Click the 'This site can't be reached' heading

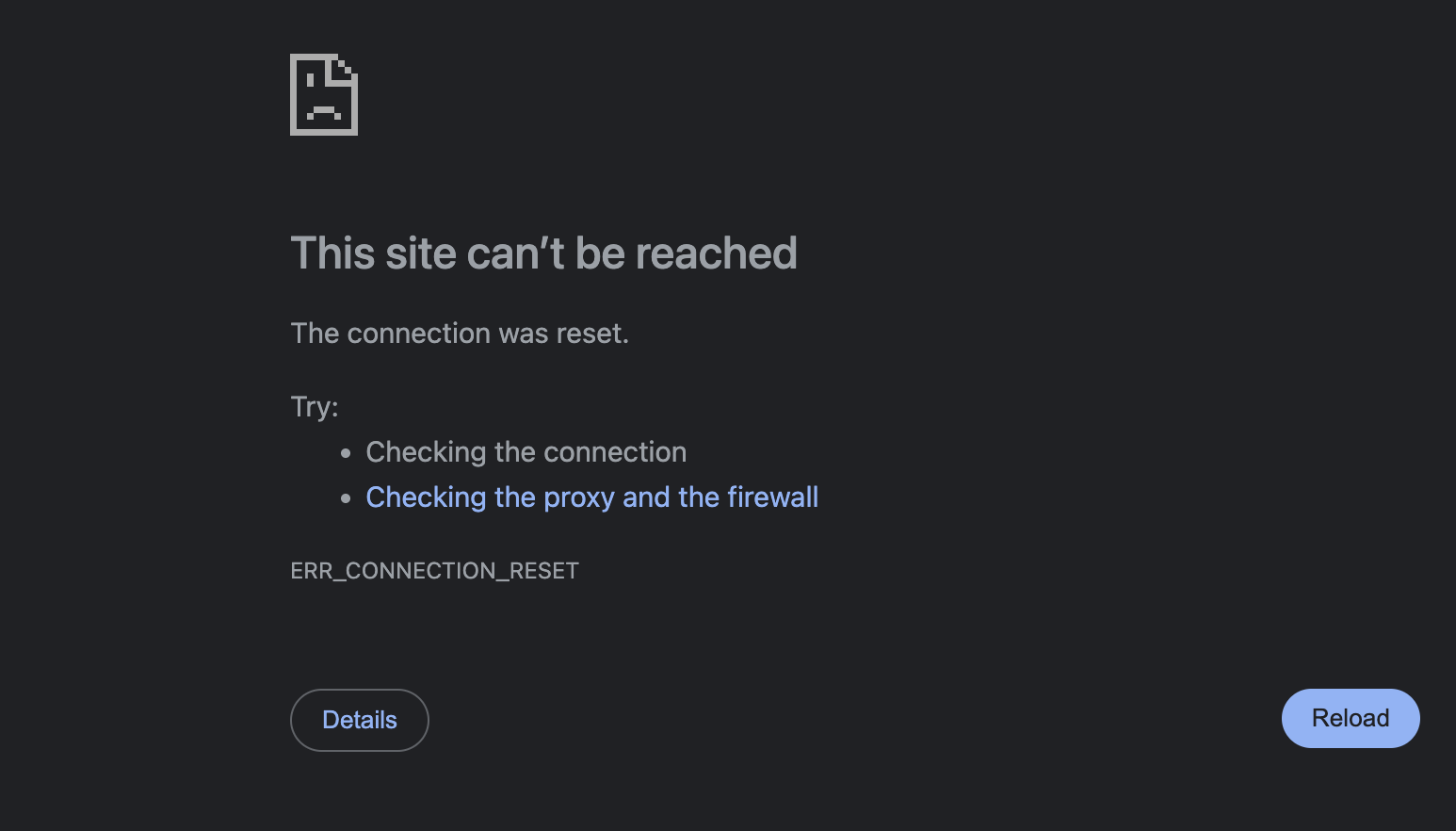(543, 253)
